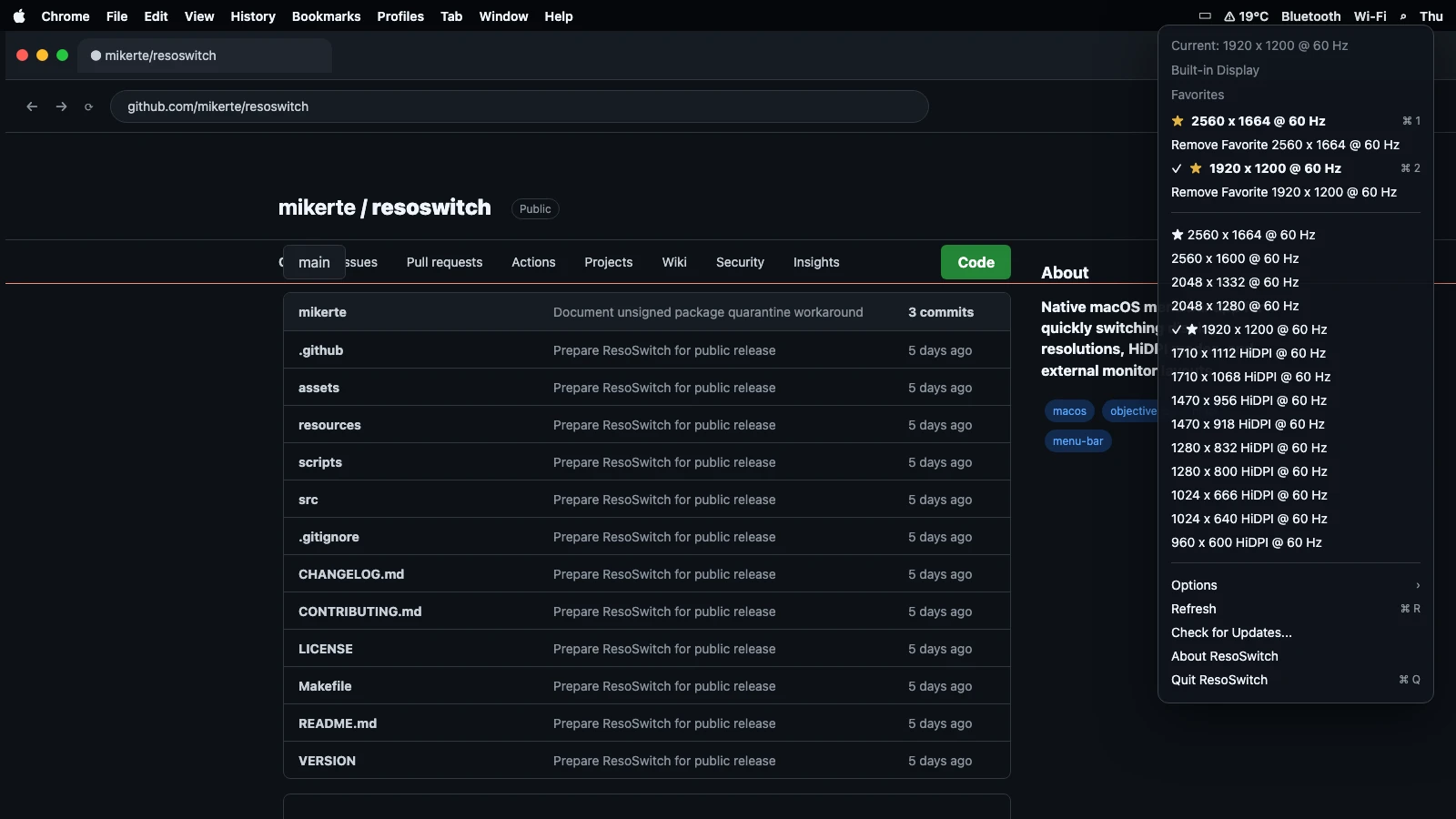The height and width of the screenshot is (819, 1456).
Task: Choose 1470 x 956 HiDPI resolution
Action: click(x=1296, y=400)
